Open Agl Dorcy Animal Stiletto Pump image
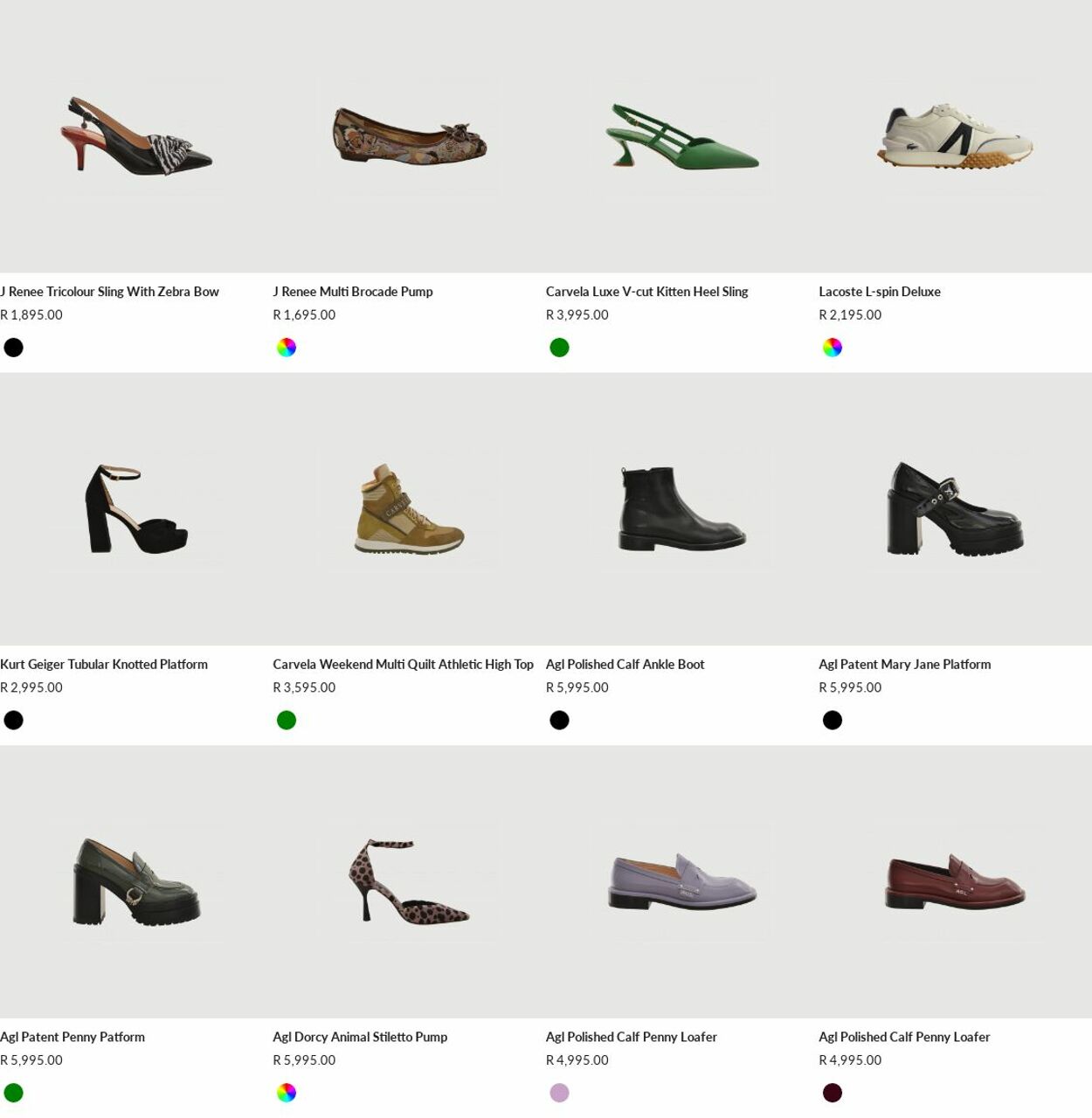 click(409, 882)
